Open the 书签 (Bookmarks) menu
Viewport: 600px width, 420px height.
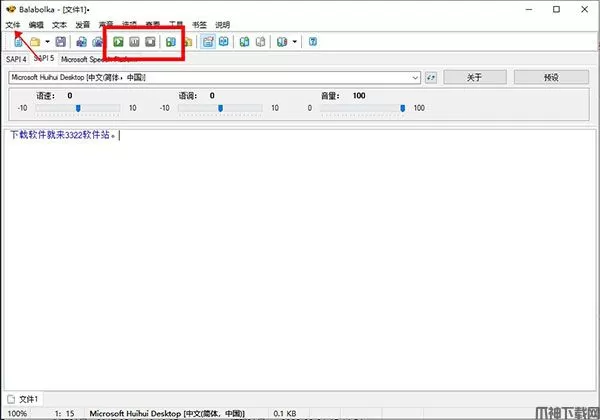click(197, 24)
